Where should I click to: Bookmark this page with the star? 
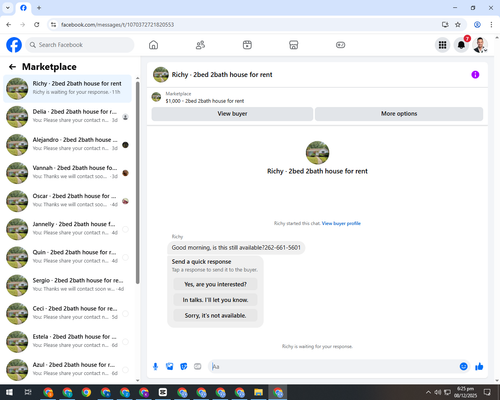click(458, 25)
